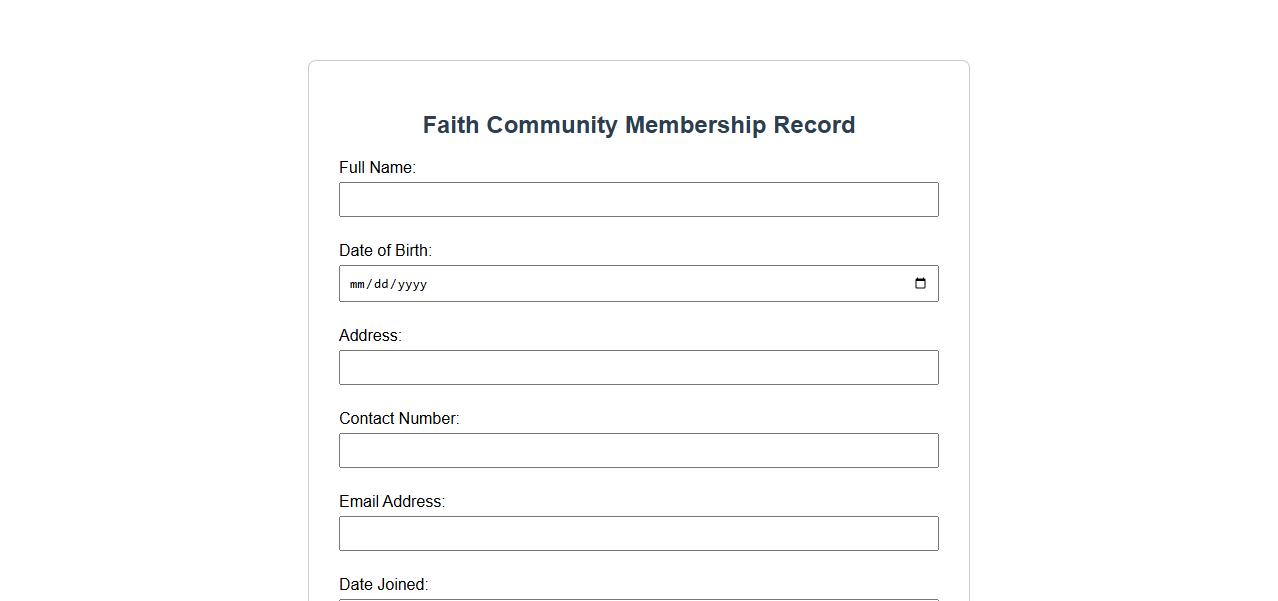Click the word "Faith" in the heading
Image resolution: width=1278 pixels, height=601 pixels.
pos(450,126)
